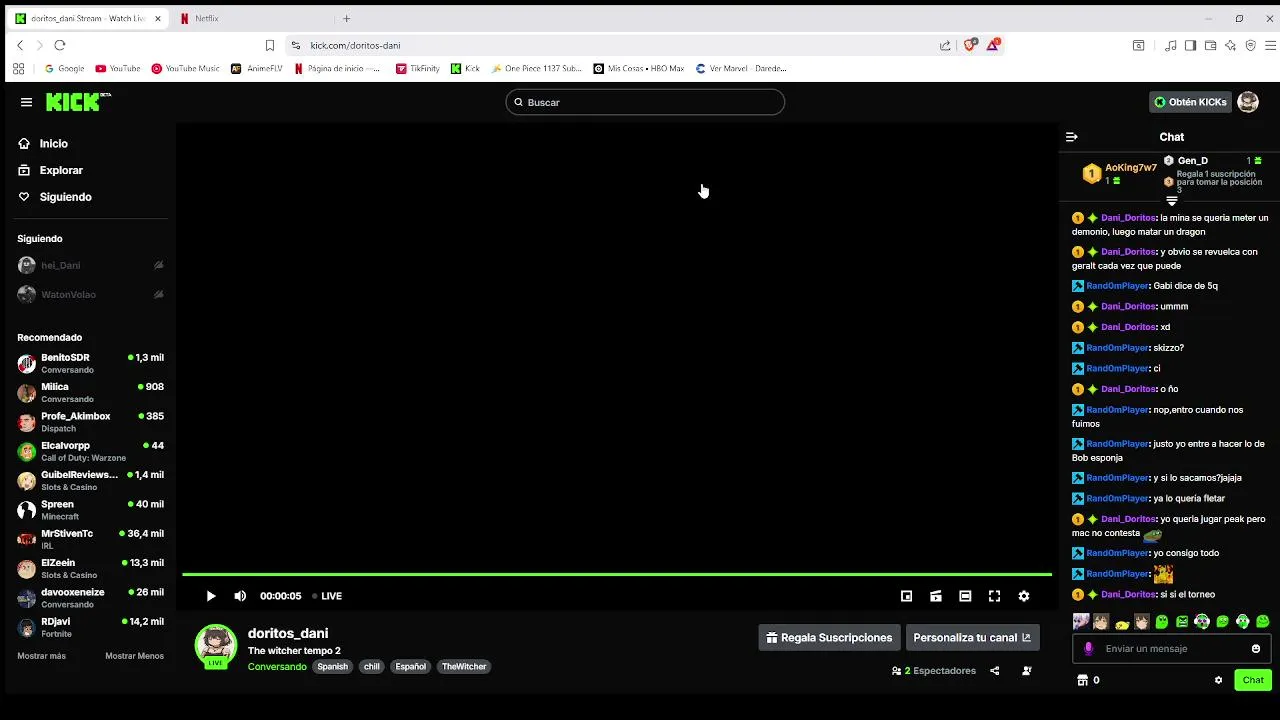The width and height of the screenshot is (1280, 720).
Task: Open Brave Shields lion icon
Action: click(x=969, y=45)
